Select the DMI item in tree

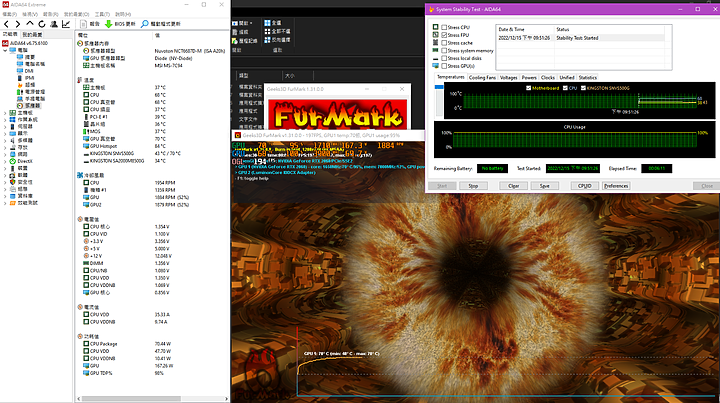coord(25,71)
